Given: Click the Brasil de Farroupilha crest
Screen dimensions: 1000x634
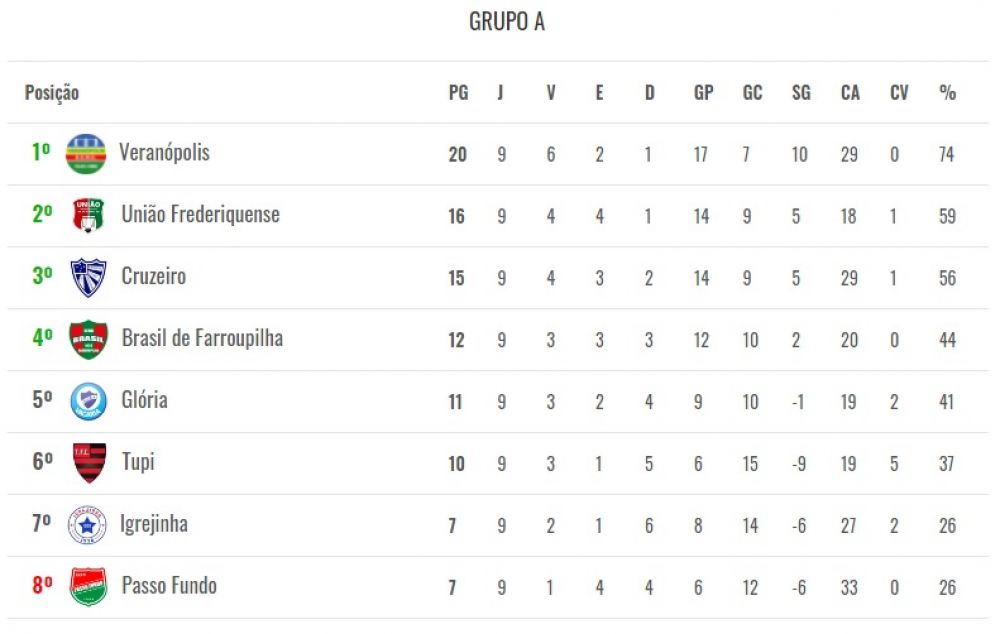Looking at the screenshot, I should click(x=88, y=339).
